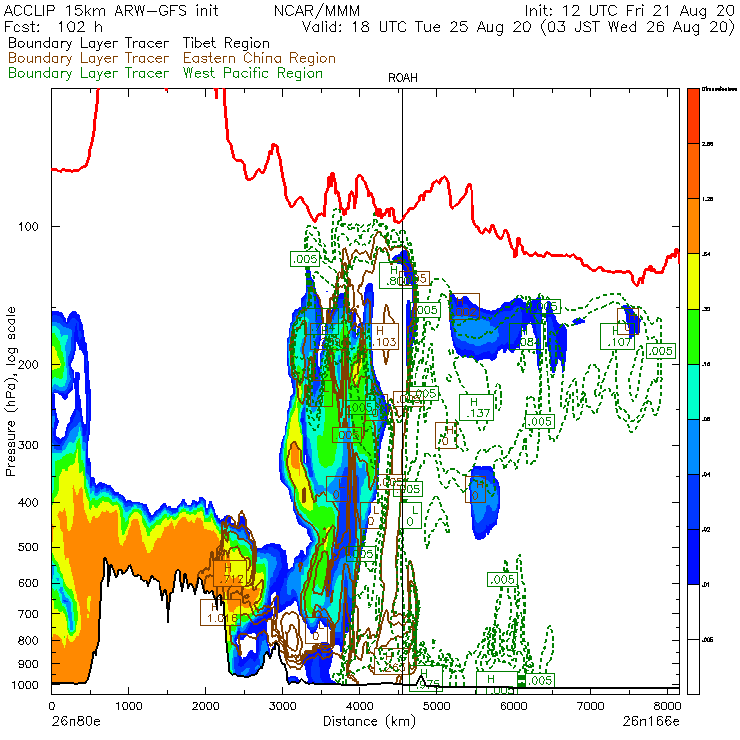Click the plot title 'ACCLIP 15km ARW-GFS init'
The height and width of the screenshot is (740, 740).
(x=111, y=11)
